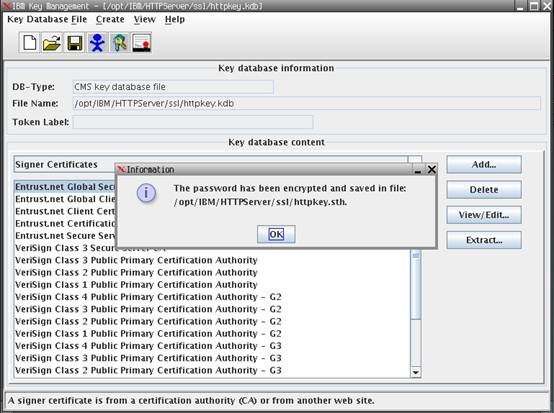Save using the floppy disk icon
The height and width of the screenshot is (413, 554).
pyautogui.click(x=74, y=43)
